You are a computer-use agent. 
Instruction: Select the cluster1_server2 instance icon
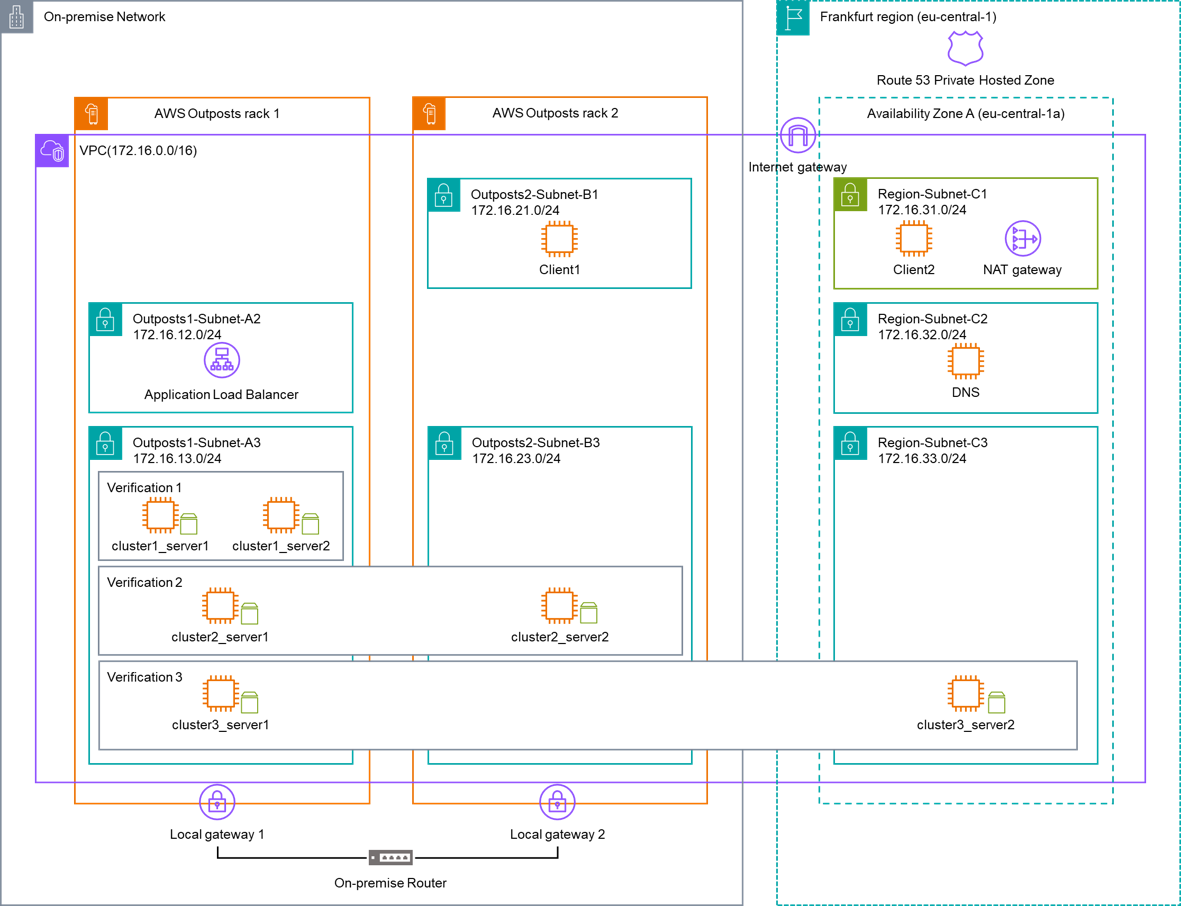[281, 515]
